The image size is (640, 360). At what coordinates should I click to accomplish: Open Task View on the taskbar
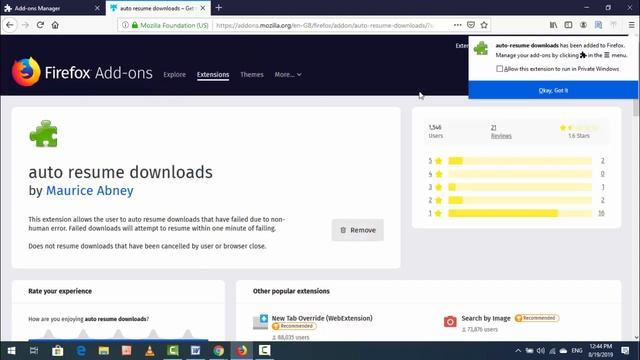click(x=34, y=351)
